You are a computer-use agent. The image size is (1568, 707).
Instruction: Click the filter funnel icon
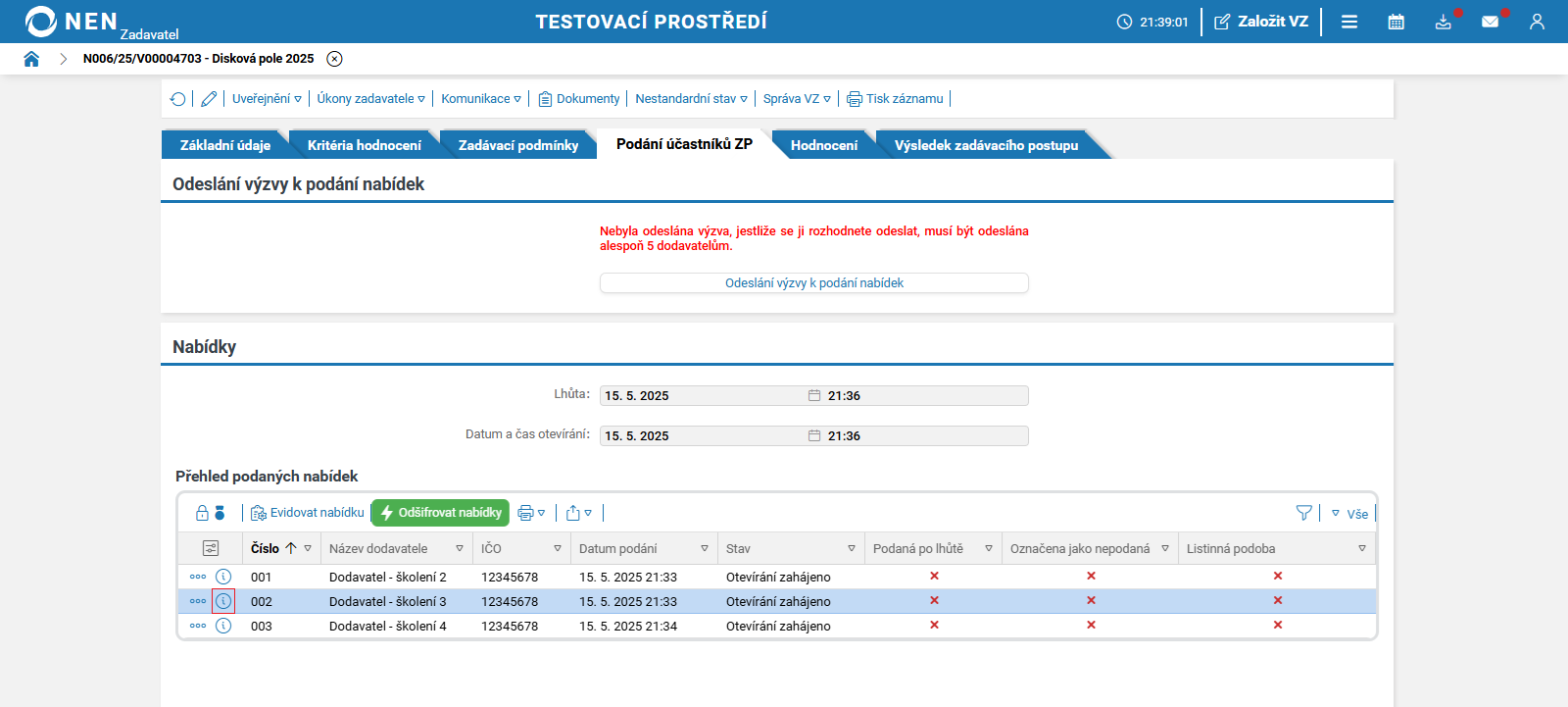click(1303, 513)
